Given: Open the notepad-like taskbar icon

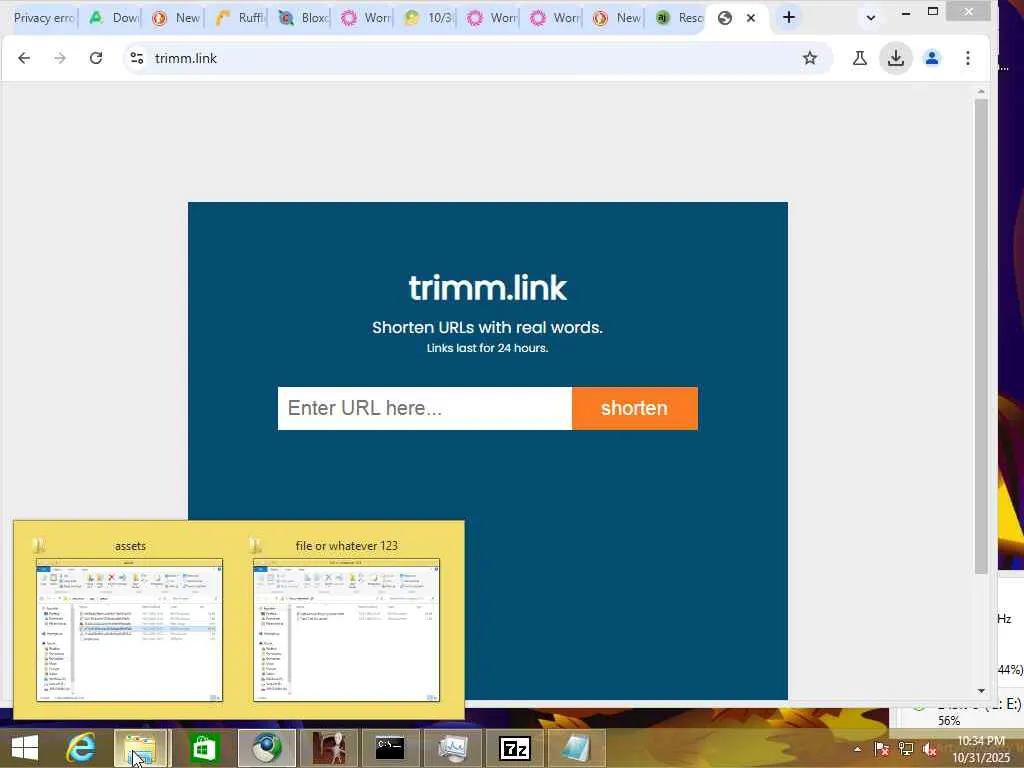Looking at the screenshot, I should point(577,748).
